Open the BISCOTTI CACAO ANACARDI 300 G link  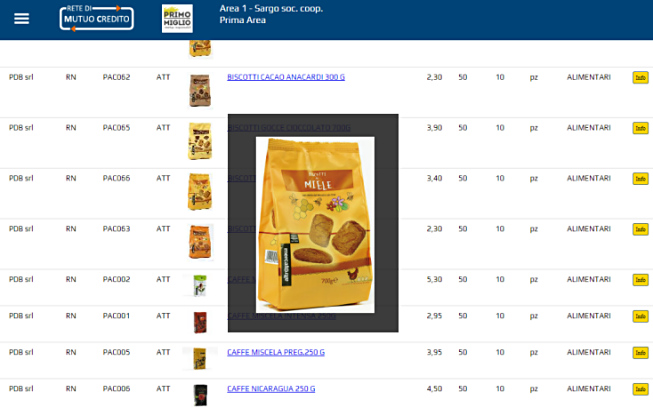pyautogui.click(x=286, y=77)
